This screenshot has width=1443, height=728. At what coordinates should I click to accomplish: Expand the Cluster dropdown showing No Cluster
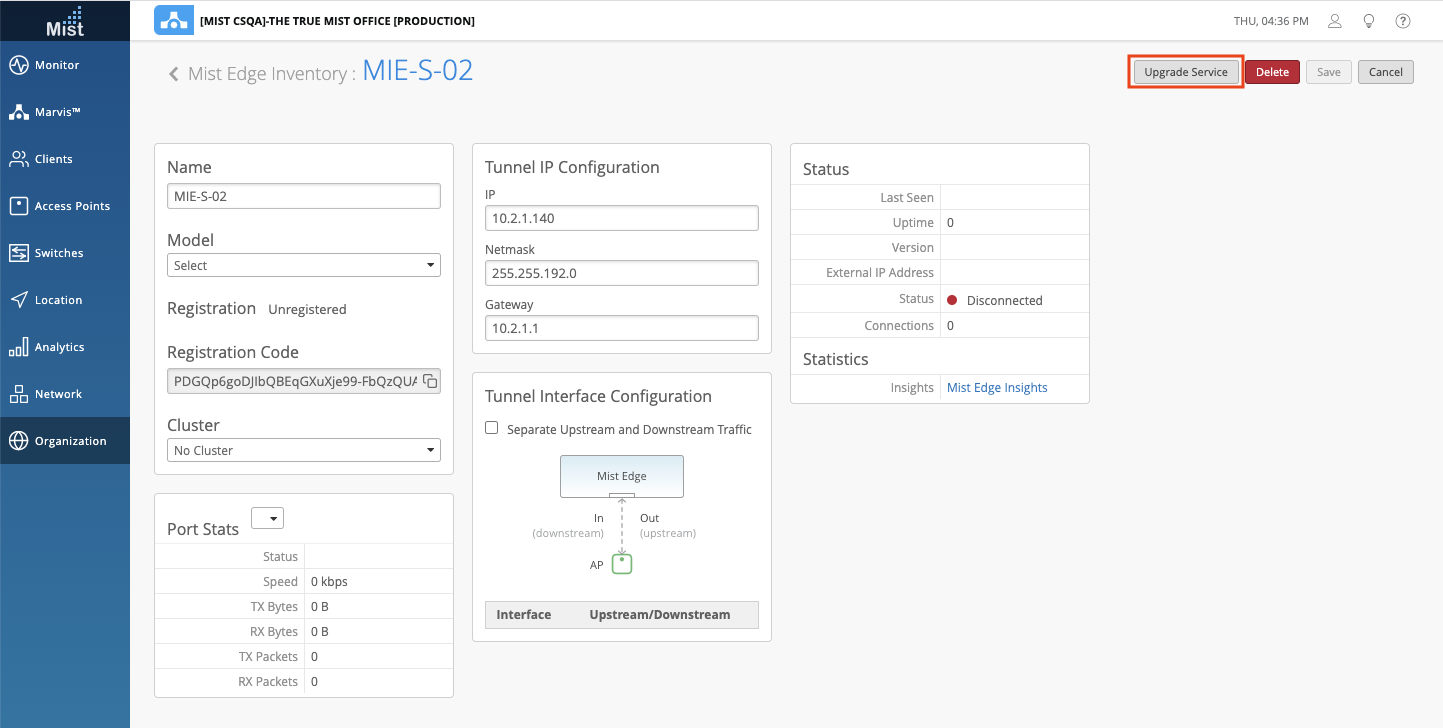point(303,450)
